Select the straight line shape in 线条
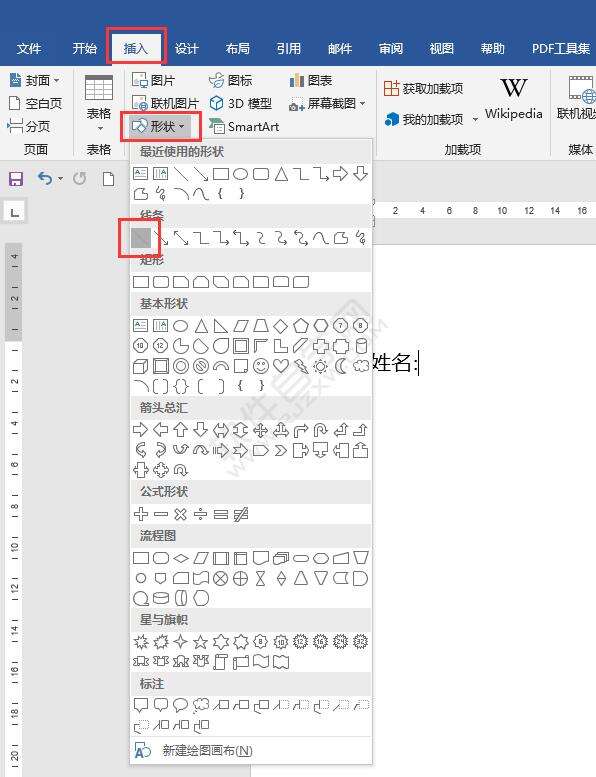This screenshot has width=596, height=777. click(141, 238)
